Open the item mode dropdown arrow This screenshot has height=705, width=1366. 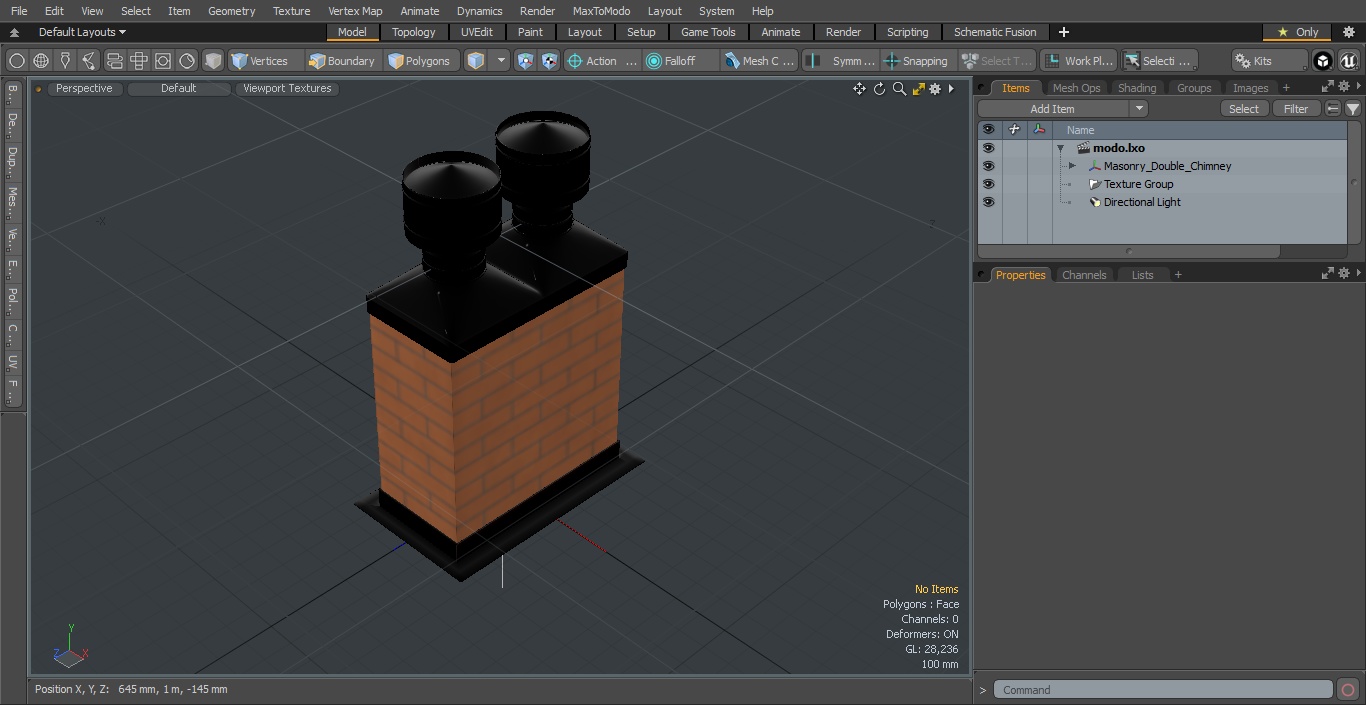502,61
